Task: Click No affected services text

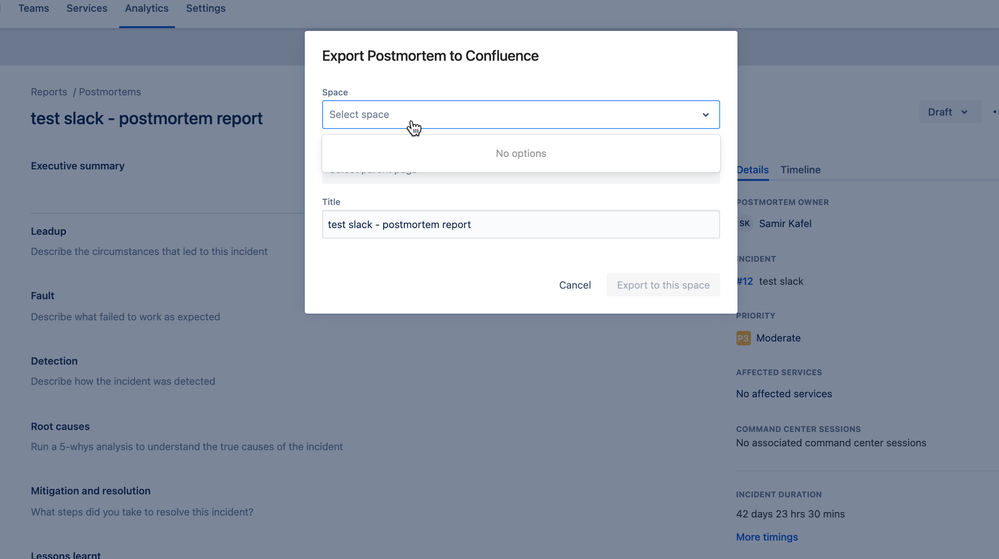Action: (x=784, y=394)
